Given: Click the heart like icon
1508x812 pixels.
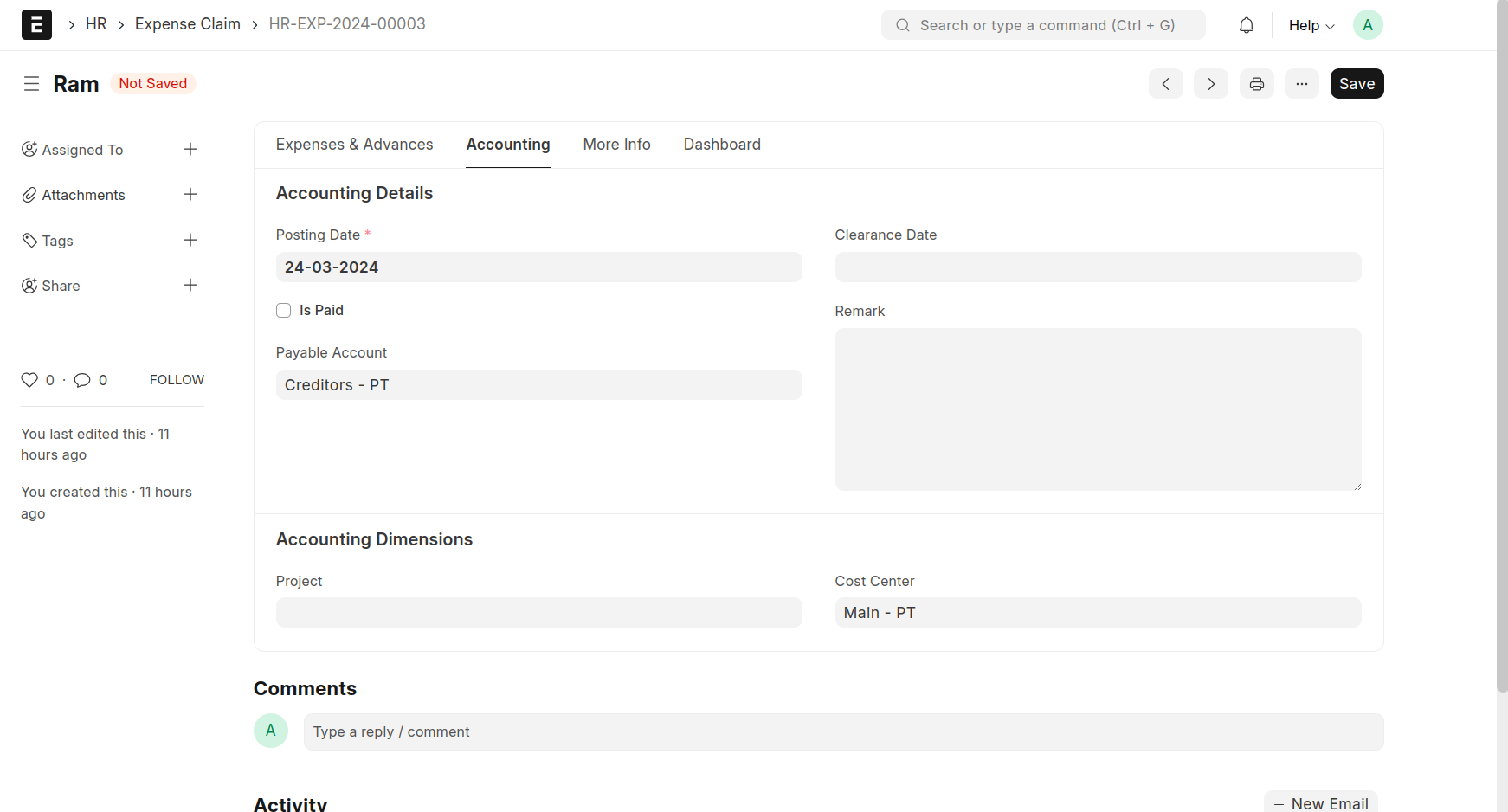Looking at the screenshot, I should [x=29, y=380].
